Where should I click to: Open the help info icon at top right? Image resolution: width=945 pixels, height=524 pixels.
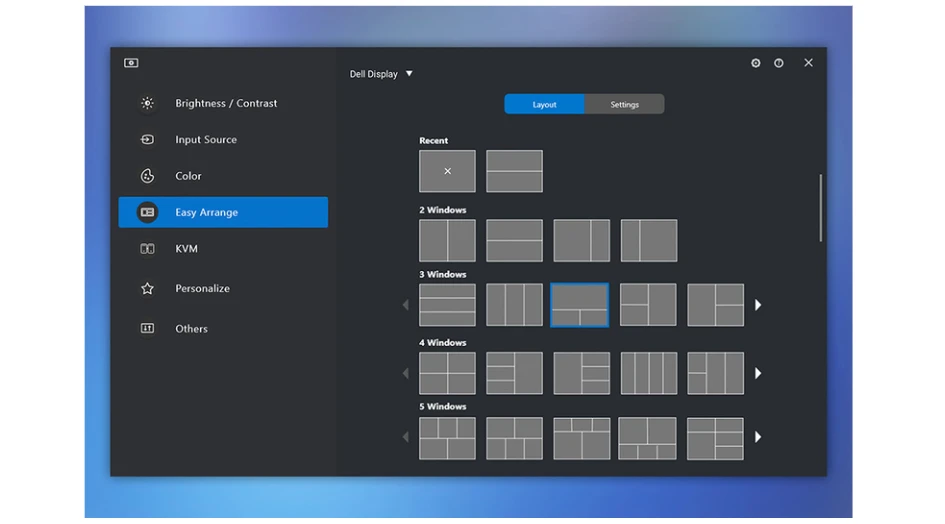click(x=779, y=63)
